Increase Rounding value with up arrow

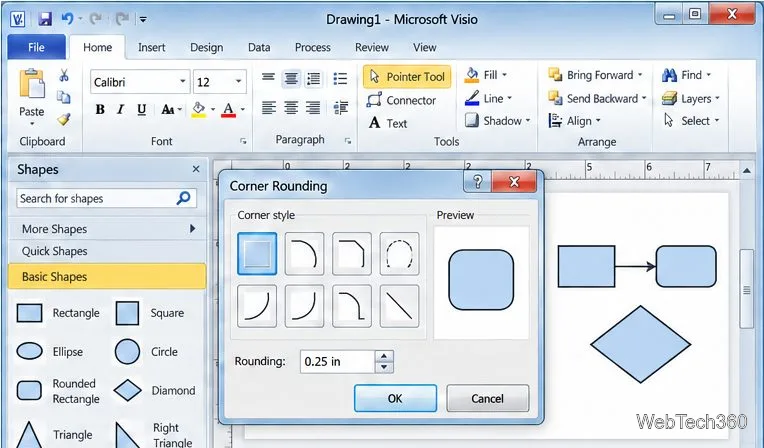point(384,356)
